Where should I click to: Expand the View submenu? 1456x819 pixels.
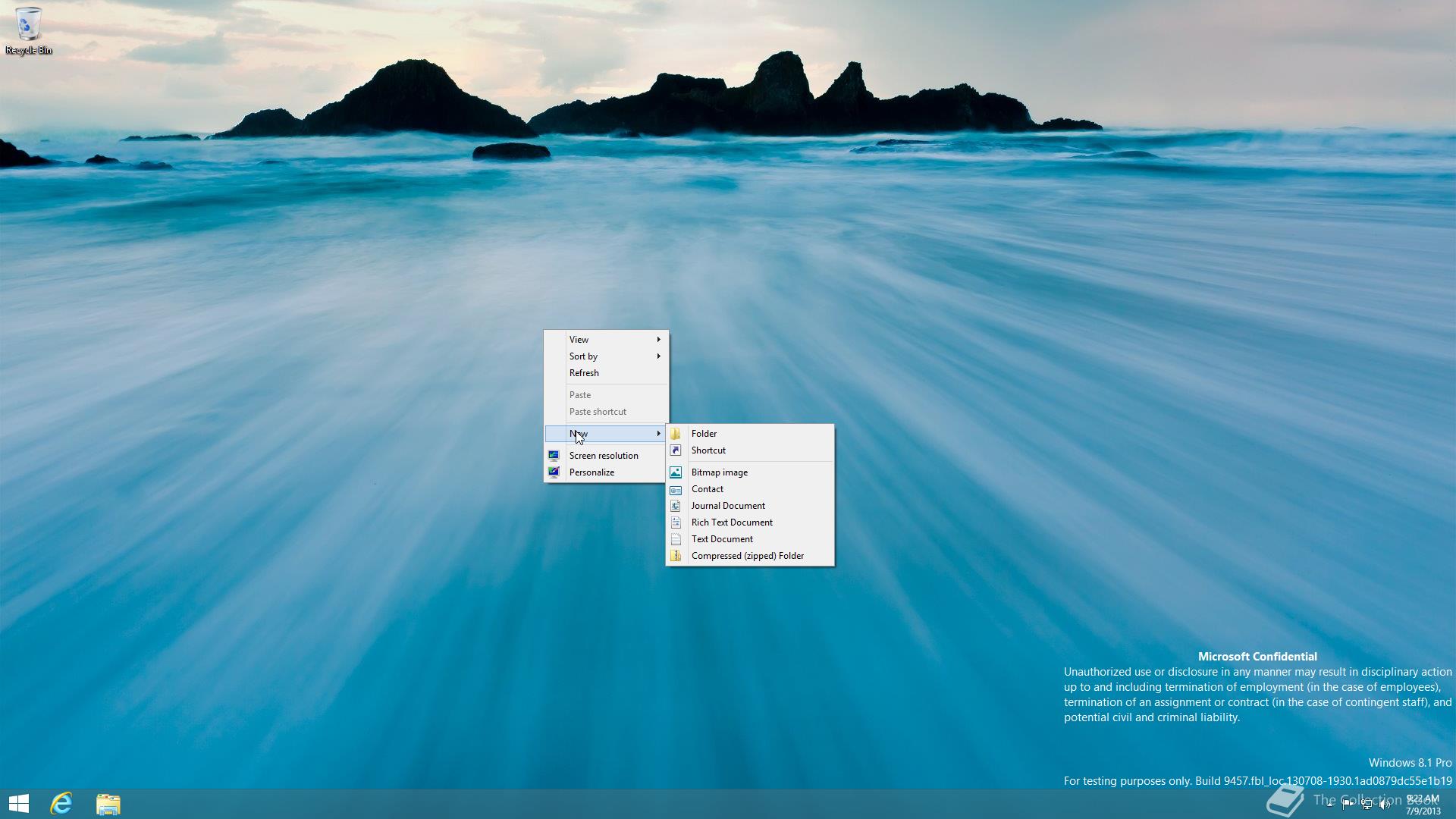tap(607, 339)
